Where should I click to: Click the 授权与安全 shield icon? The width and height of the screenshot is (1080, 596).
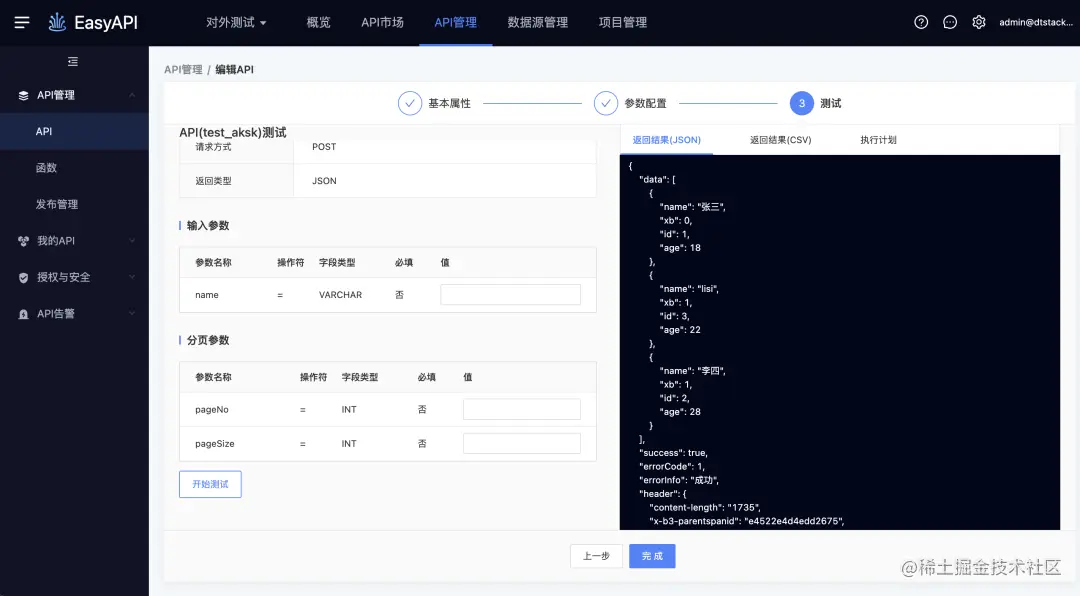23,277
